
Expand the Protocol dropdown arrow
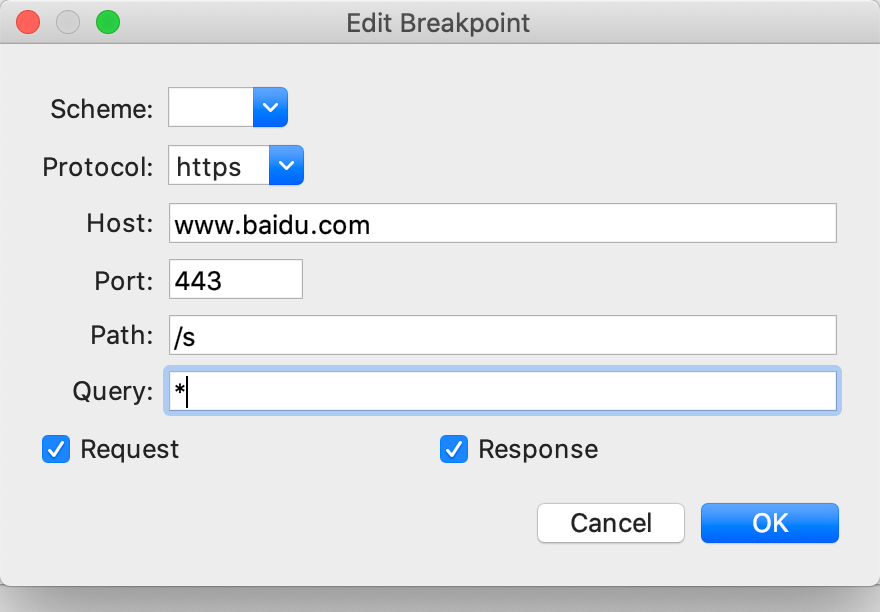coord(286,166)
